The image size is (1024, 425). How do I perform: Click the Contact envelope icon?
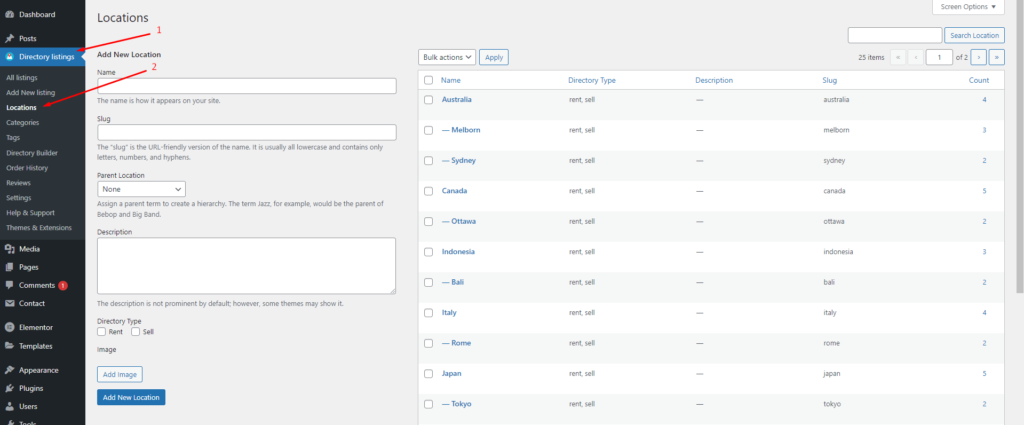(x=10, y=304)
